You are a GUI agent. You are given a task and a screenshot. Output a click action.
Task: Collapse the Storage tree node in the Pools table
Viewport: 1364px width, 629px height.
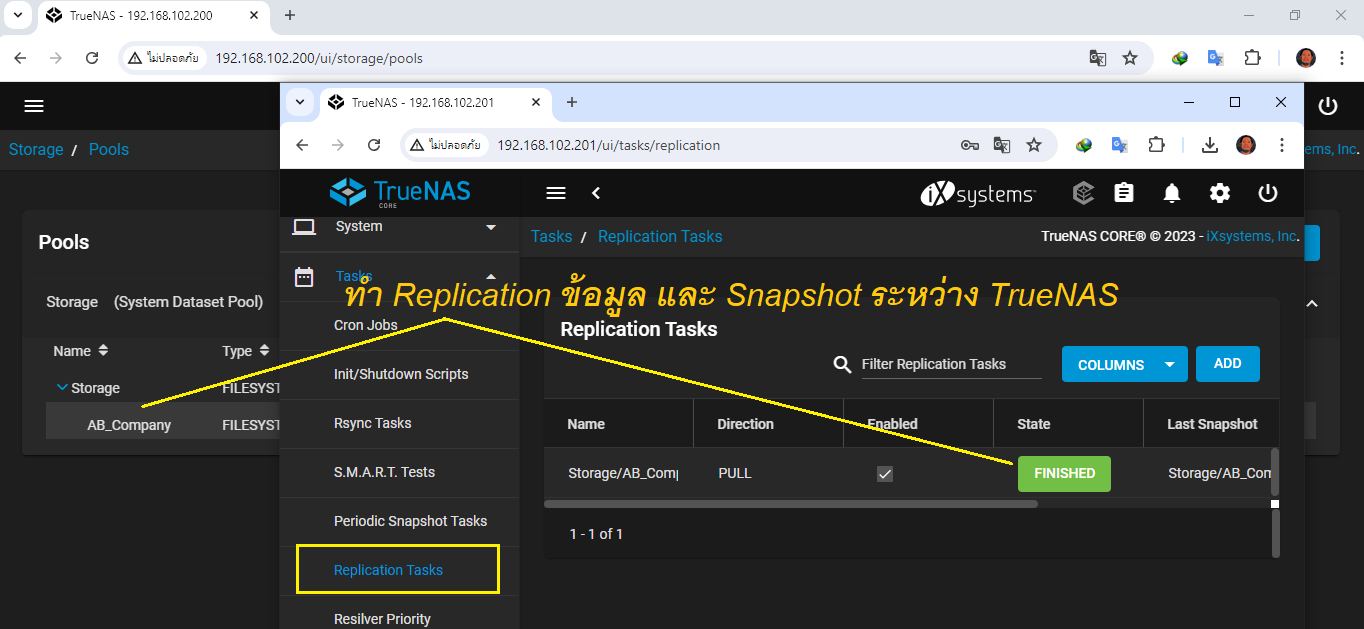pos(62,387)
